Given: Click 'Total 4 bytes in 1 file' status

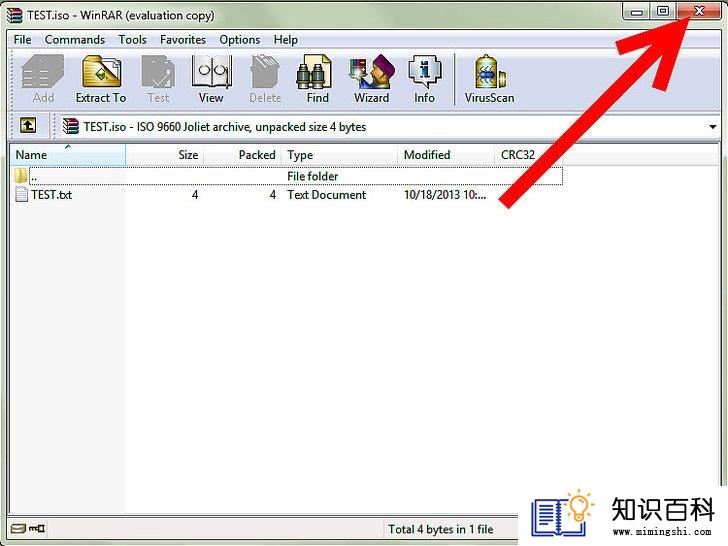Looking at the screenshot, I should click(441, 529).
